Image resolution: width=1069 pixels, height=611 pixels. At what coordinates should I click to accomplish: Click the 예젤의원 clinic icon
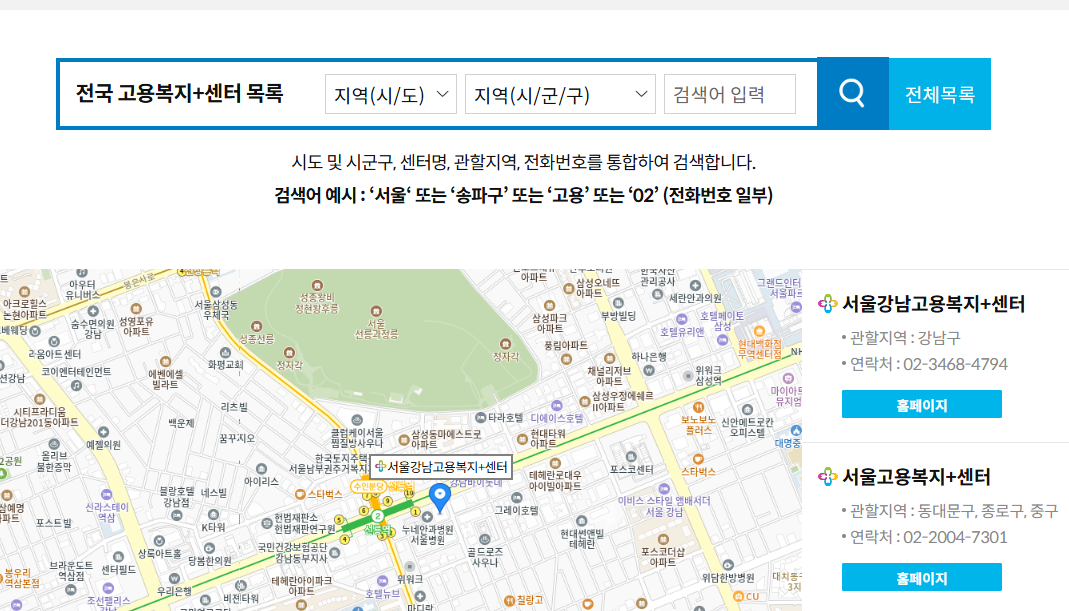coord(103,432)
